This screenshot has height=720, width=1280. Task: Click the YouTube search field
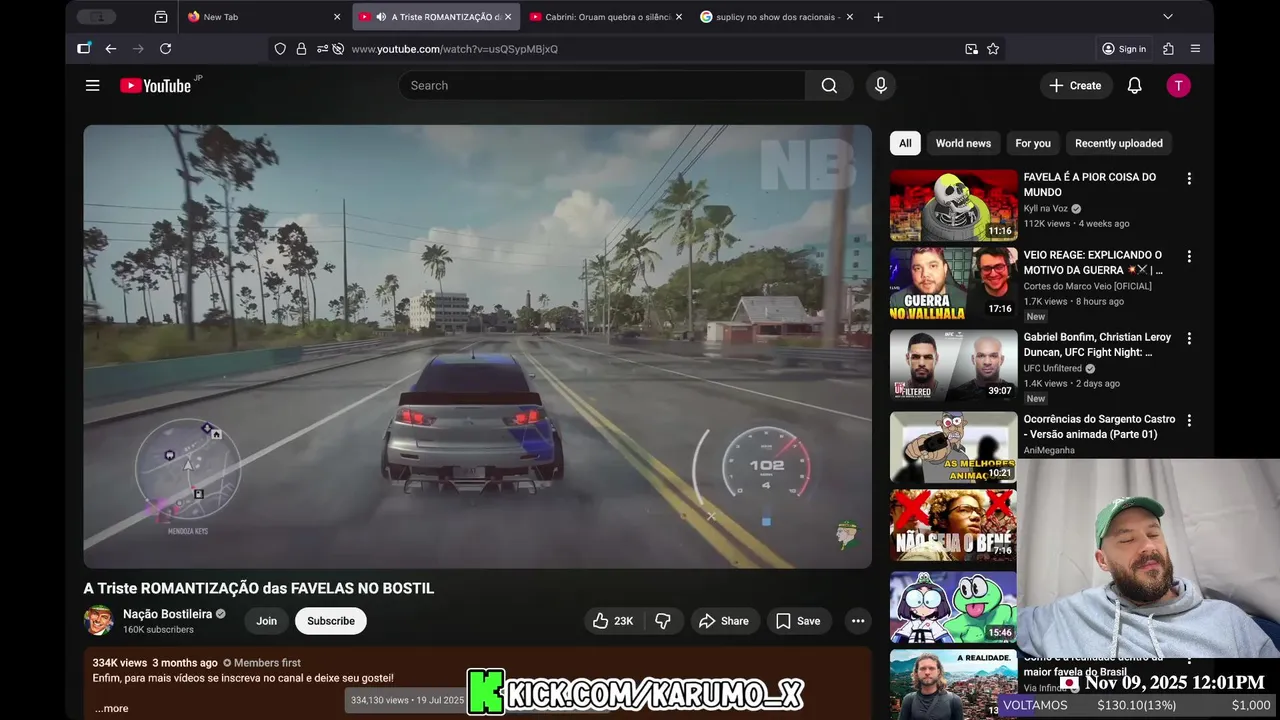point(602,86)
